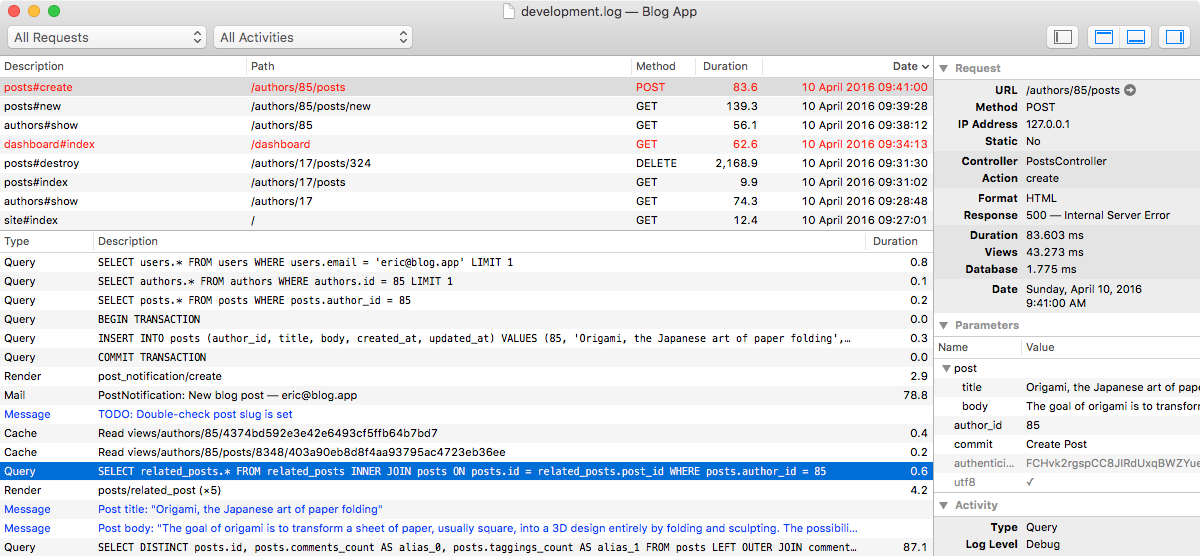Select the highlighted related_posts query row
This screenshot has height=556, width=1200.
[x=466, y=471]
